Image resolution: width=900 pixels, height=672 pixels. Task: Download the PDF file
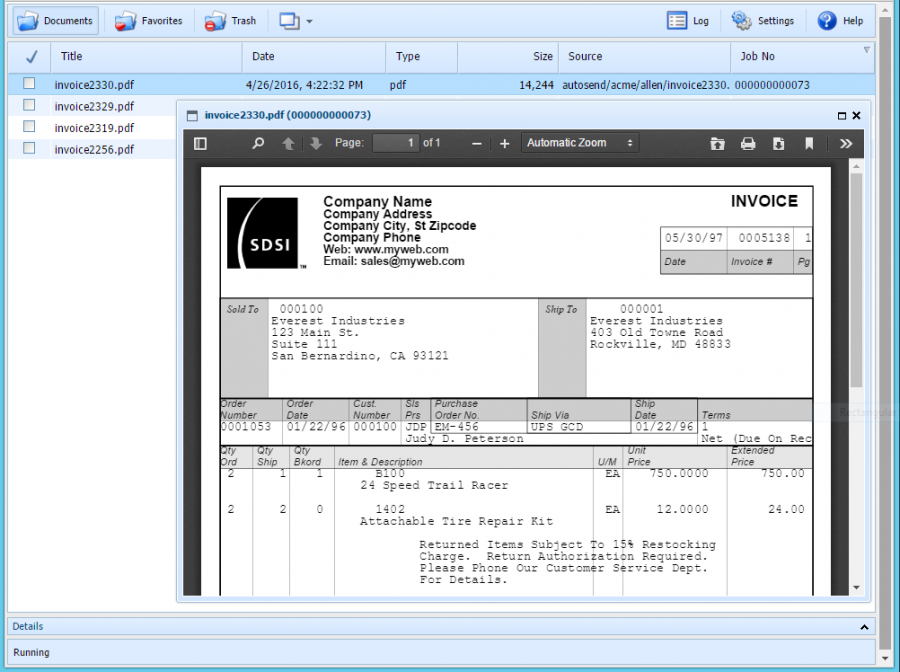[778, 144]
